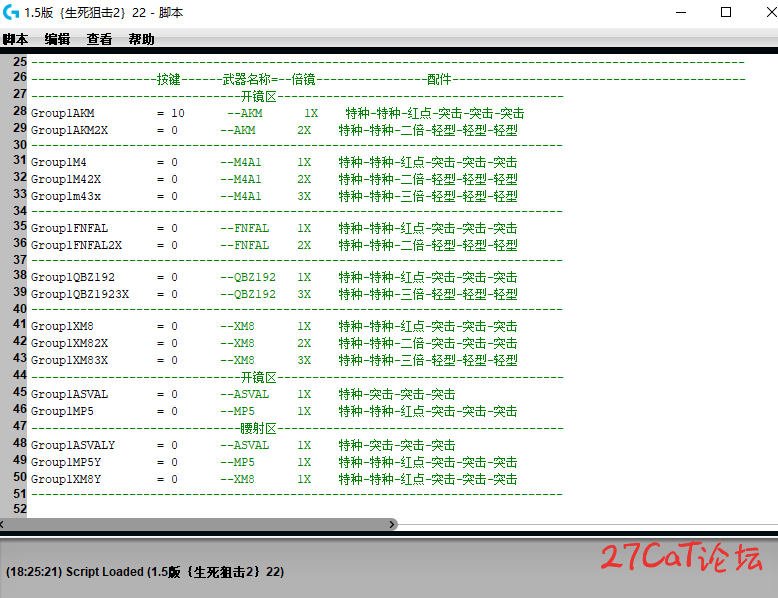The image size is (778, 598).
Task: Open the 帮助 menu
Action: point(141,39)
